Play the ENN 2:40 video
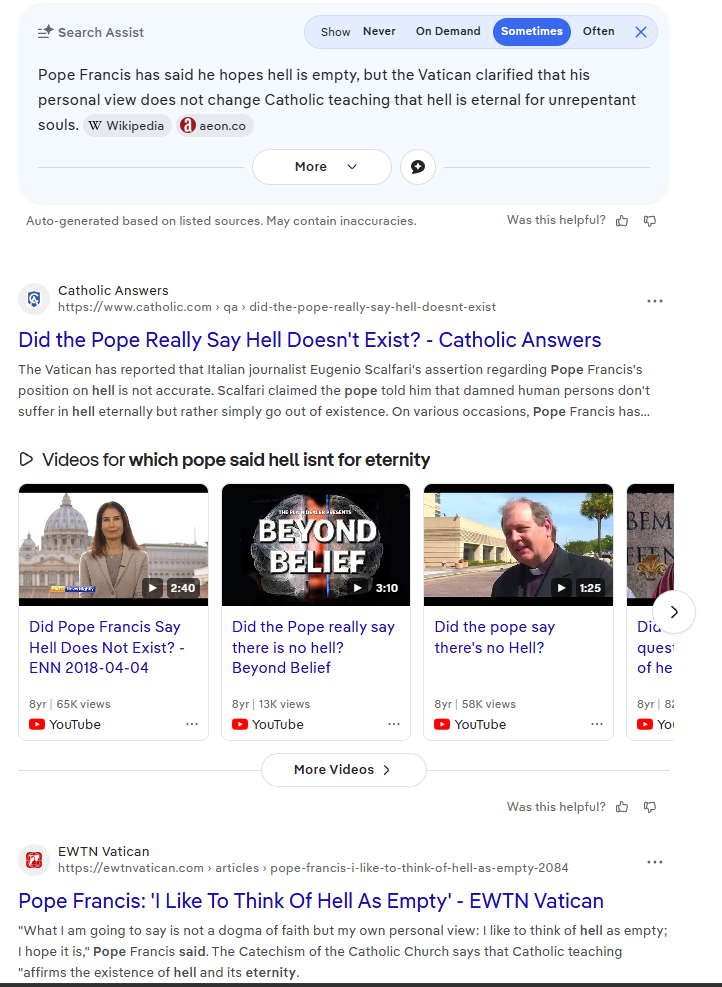This screenshot has height=987, width=722. pyautogui.click(x=152, y=588)
